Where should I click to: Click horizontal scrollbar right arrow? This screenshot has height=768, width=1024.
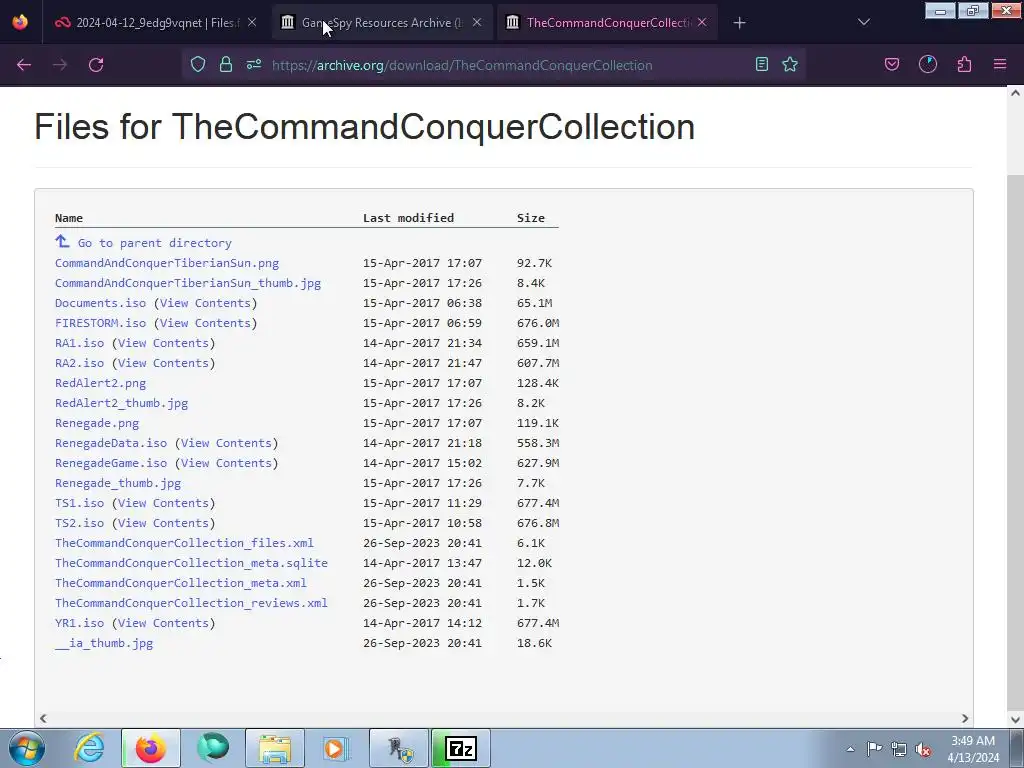tap(965, 718)
